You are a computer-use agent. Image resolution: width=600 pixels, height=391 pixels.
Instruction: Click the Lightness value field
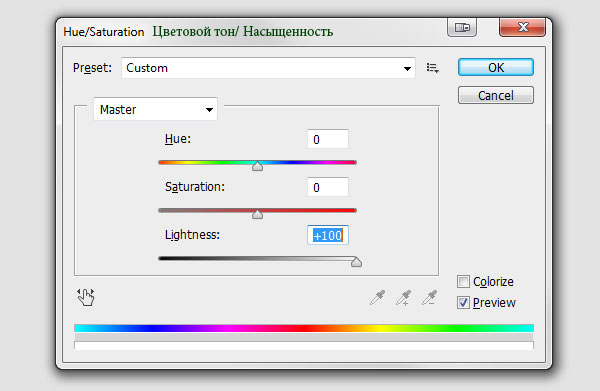328,235
